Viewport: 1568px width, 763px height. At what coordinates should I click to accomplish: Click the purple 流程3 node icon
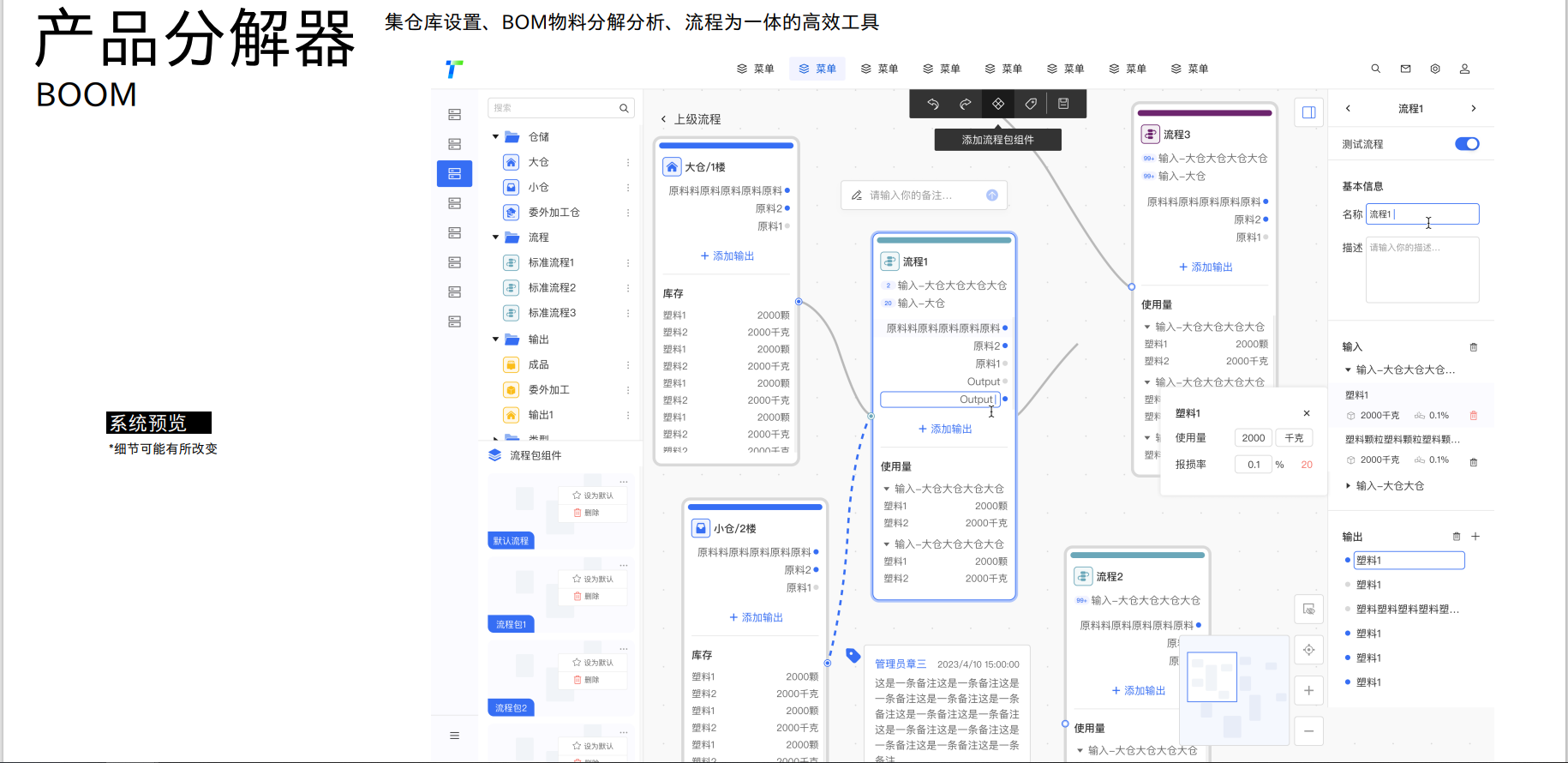click(x=1150, y=135)
